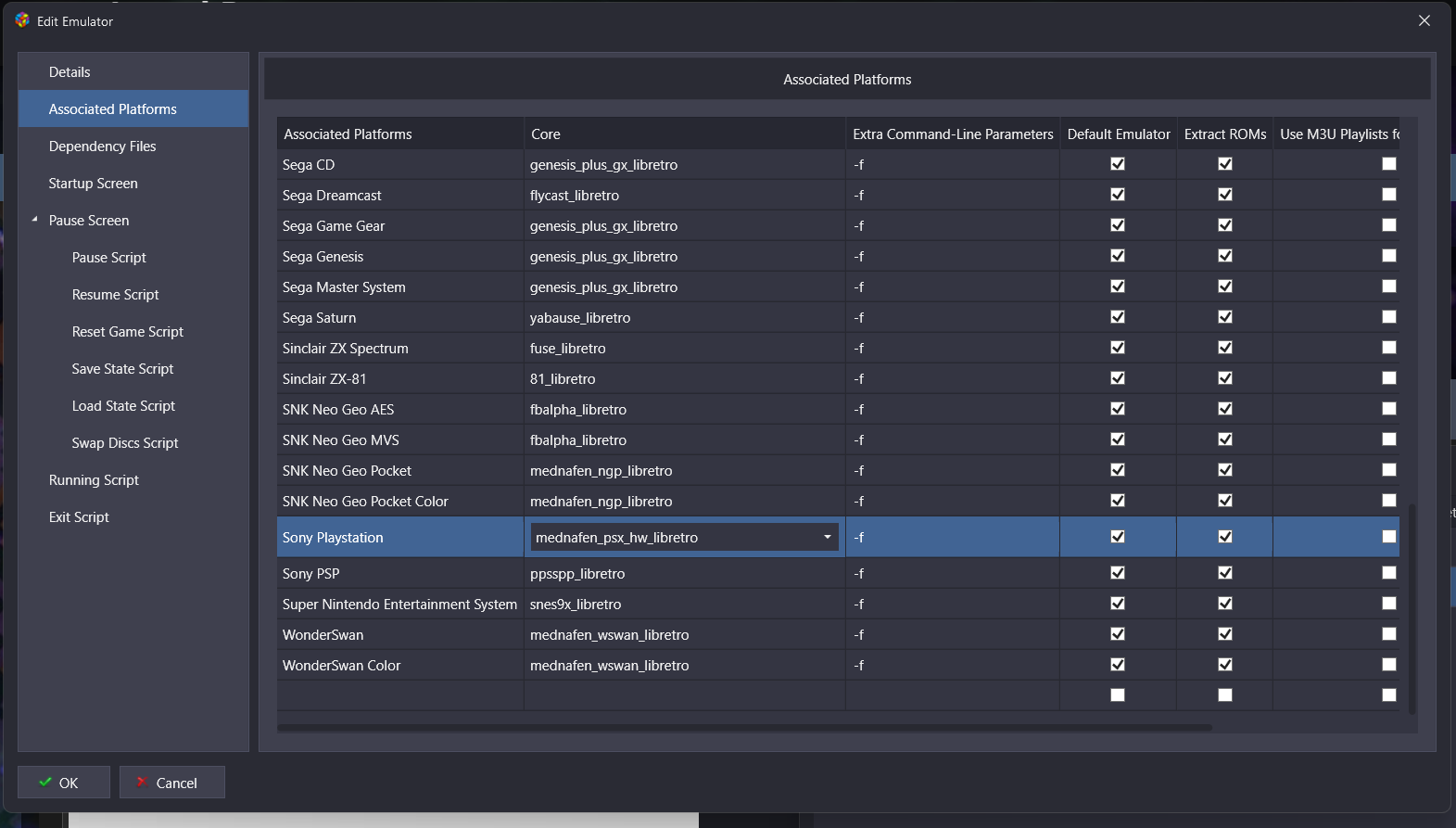Enable M3U Playlists for Sony Playstation
1456x828 pixels.
(1388, 537)
